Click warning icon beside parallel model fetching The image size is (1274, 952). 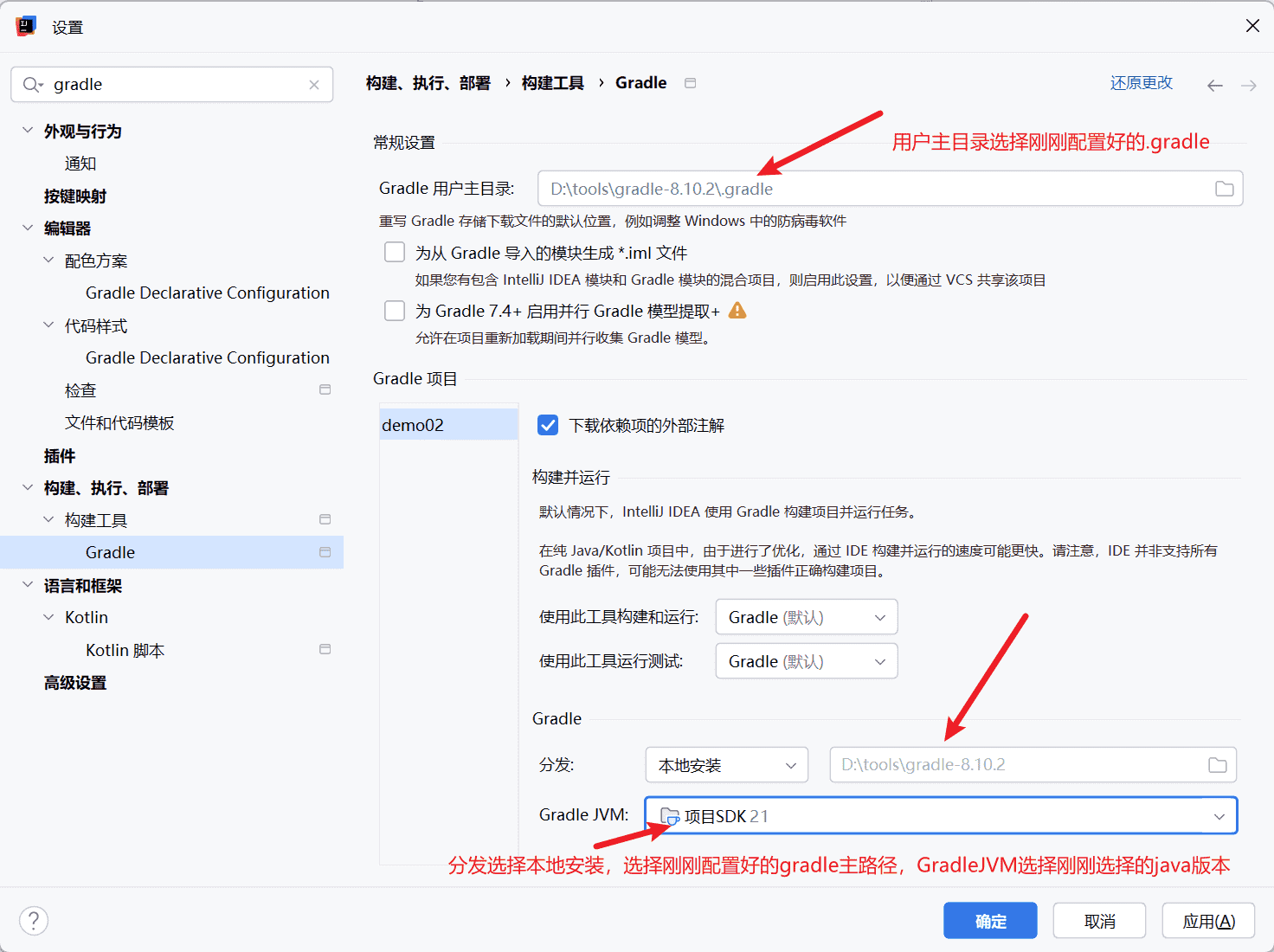pos(737,311)
